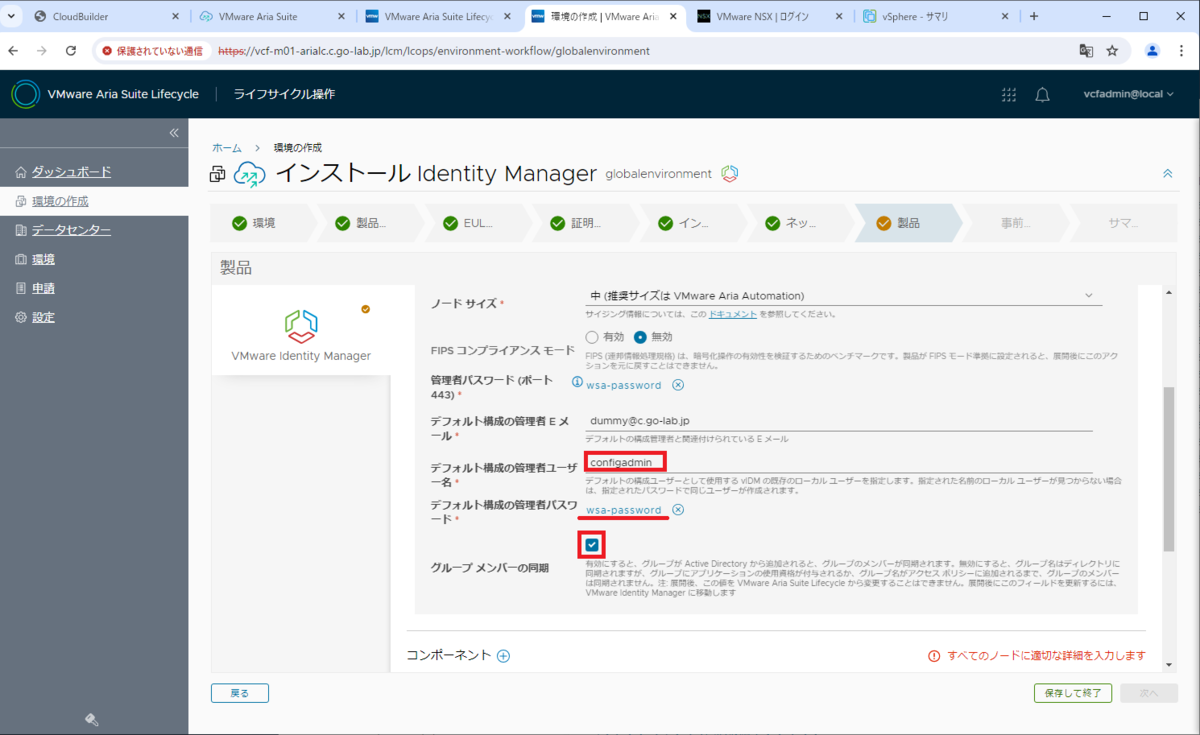Screen dimensions: 1200x735
Task: Click the configadmin username field
Action: (838, 463)
